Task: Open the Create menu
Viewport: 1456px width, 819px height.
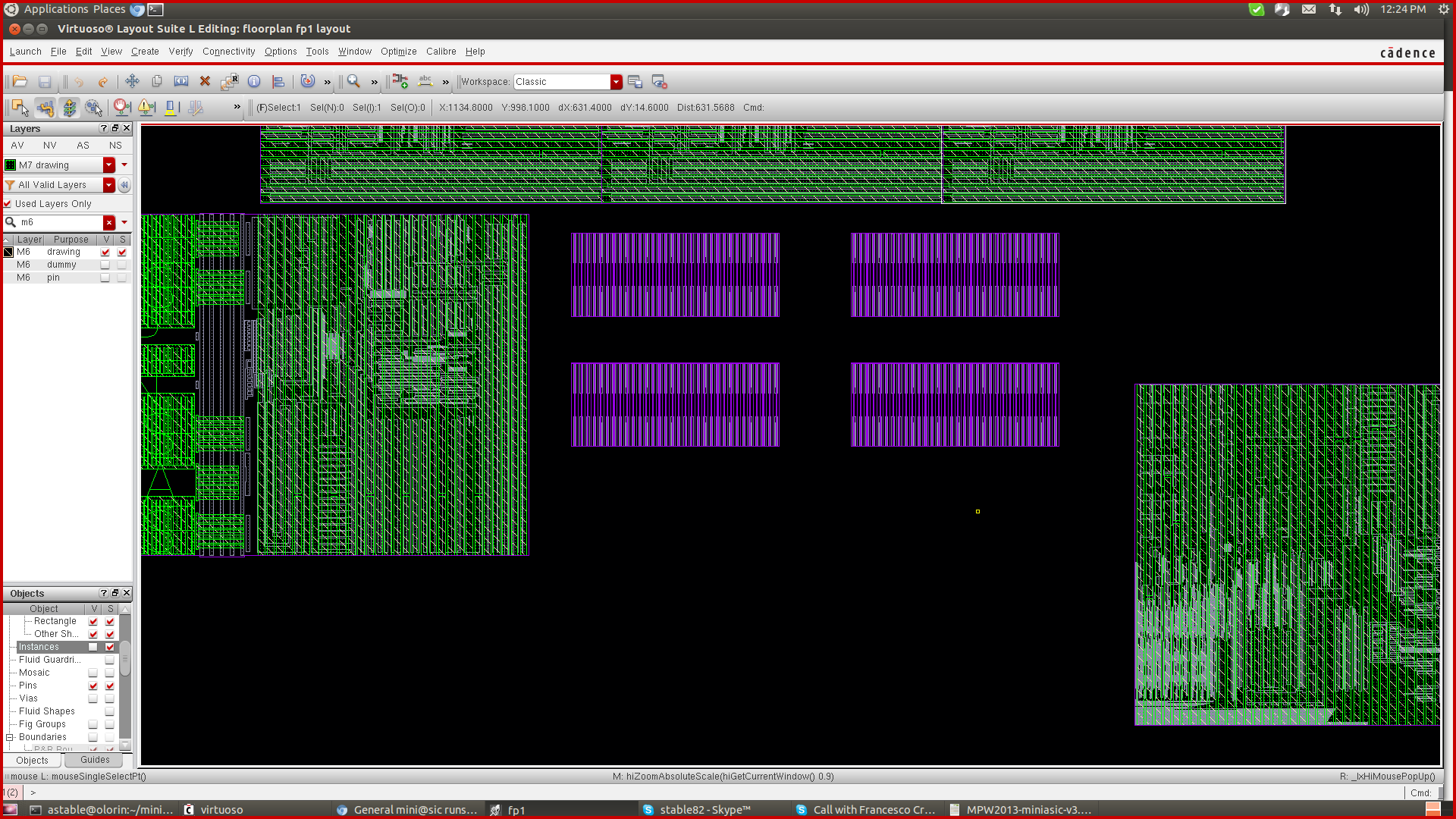Action: [145, 52]
